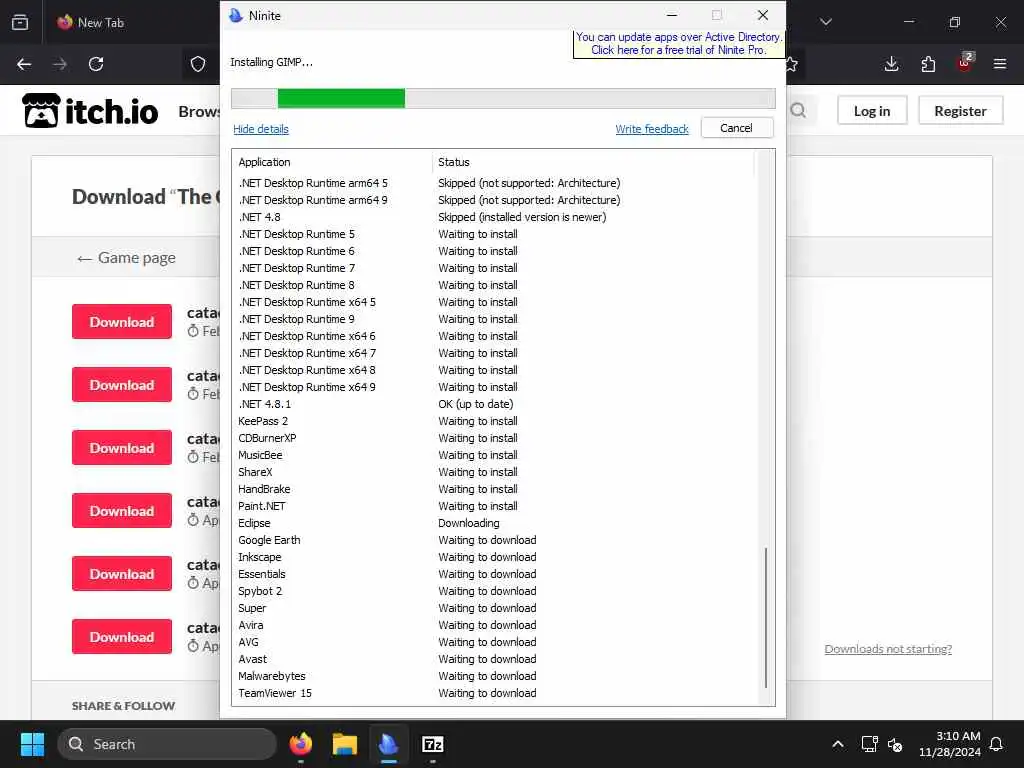Click the Downloads not starting link
1024x768 pixels.
point(888,648)
